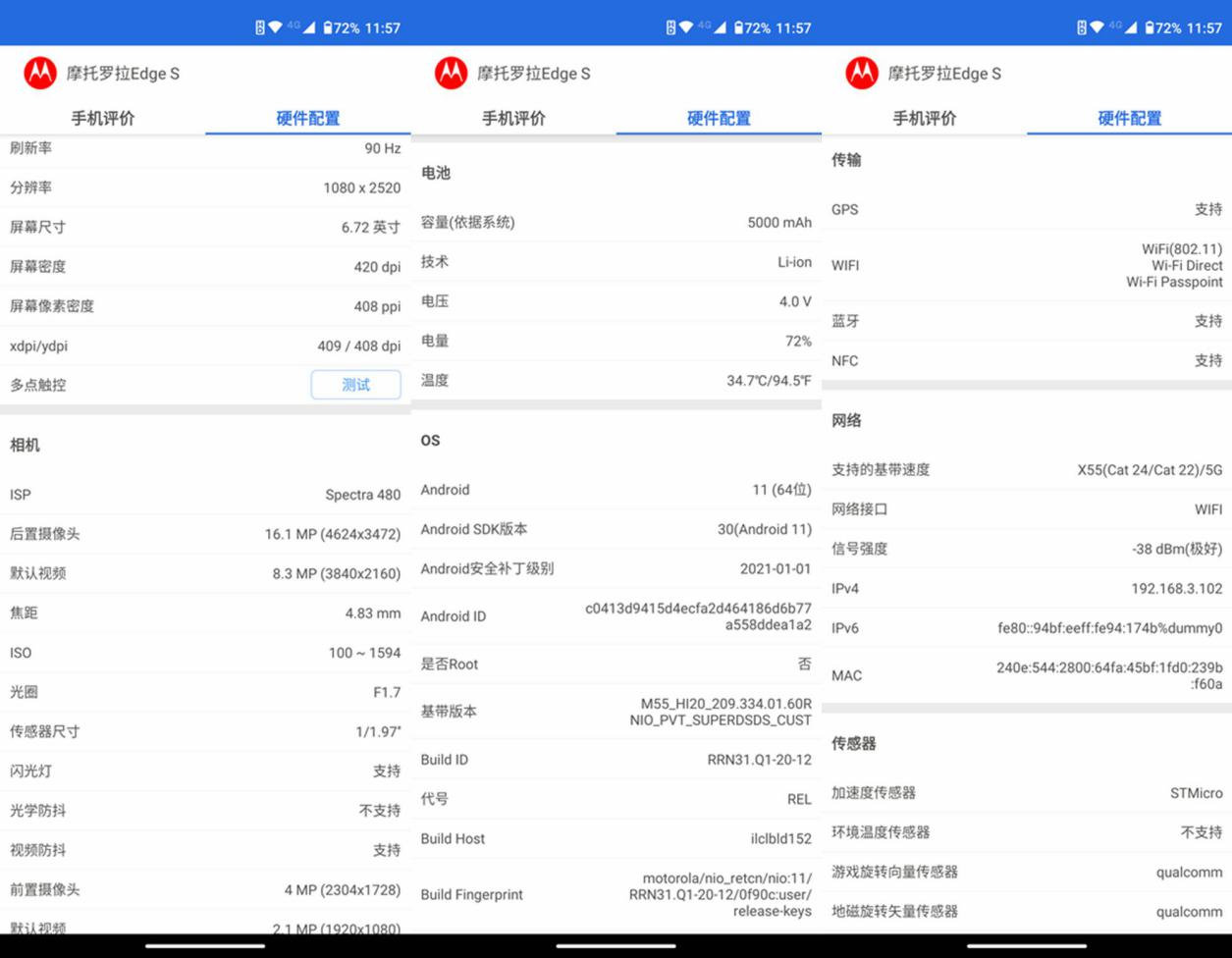Select the Android 11 (64位) row
Screen dimensions: 1232x958
[616, 490]
